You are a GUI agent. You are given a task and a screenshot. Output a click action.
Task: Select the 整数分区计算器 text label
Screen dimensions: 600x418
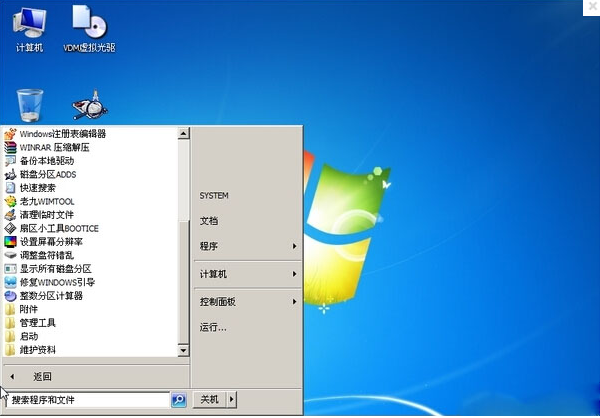(x=51, y=296)
